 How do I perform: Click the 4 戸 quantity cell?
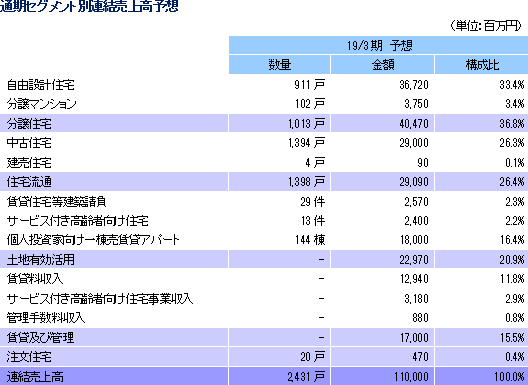coord(315,163)
